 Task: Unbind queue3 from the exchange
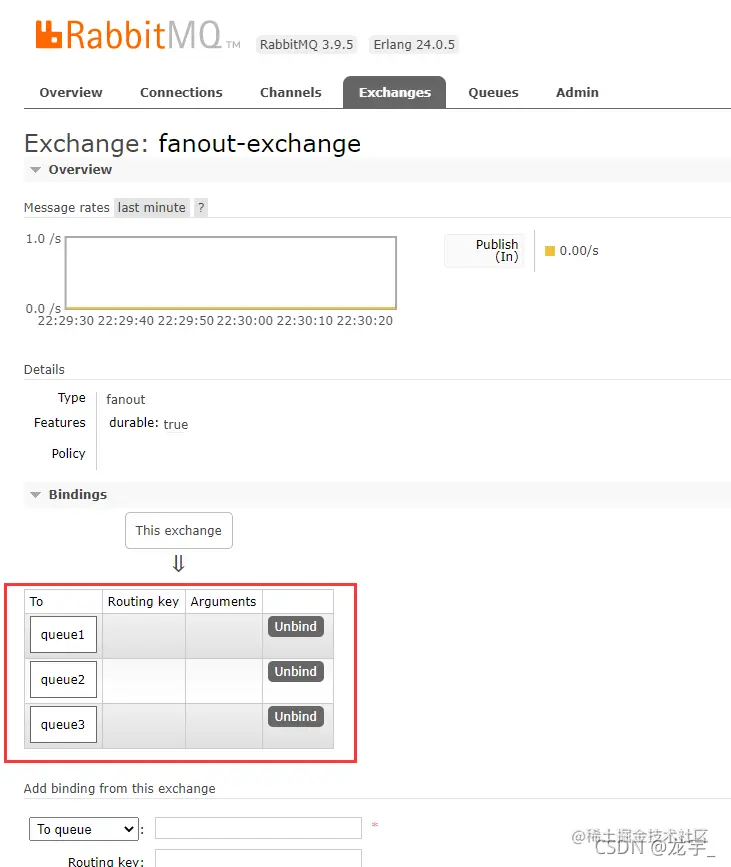(x=296, y=716)
